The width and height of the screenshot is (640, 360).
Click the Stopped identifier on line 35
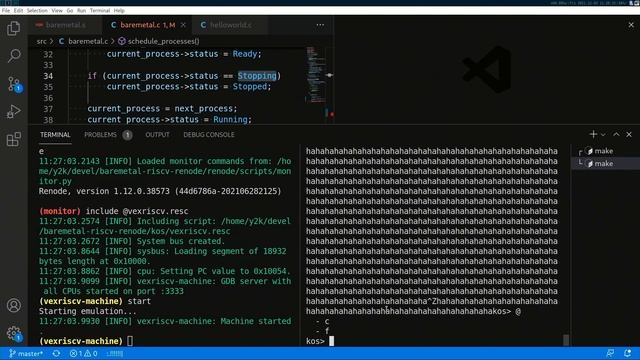[x=250, y=87]
